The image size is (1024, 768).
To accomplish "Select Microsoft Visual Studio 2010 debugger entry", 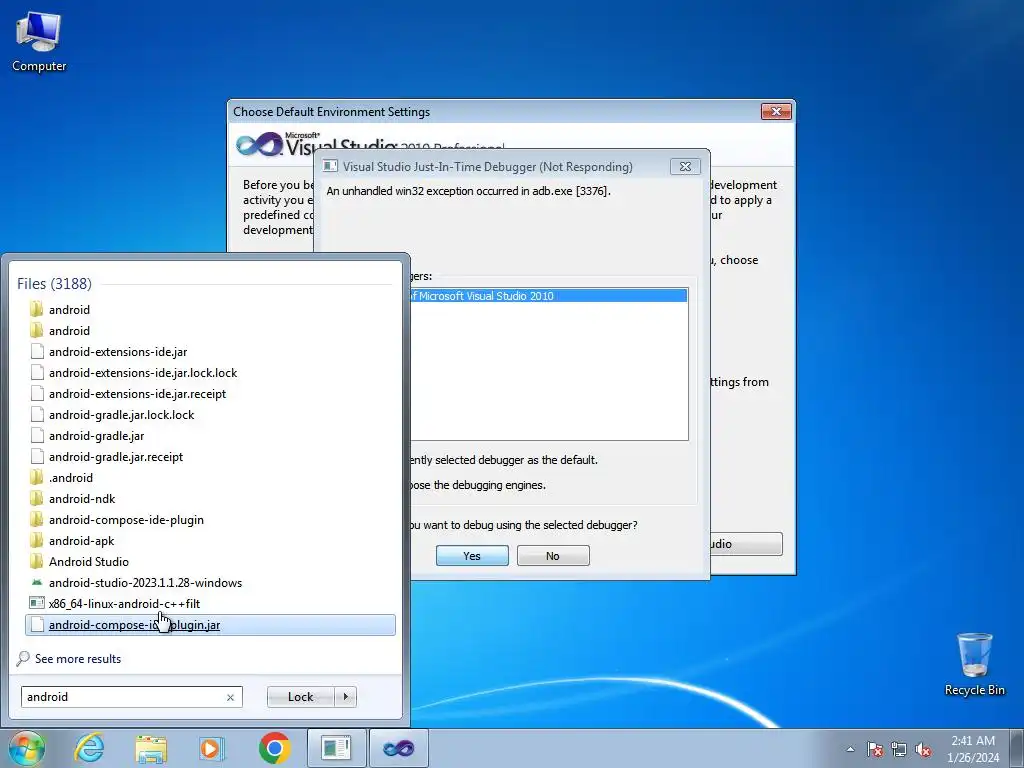I will click(549, 296).
